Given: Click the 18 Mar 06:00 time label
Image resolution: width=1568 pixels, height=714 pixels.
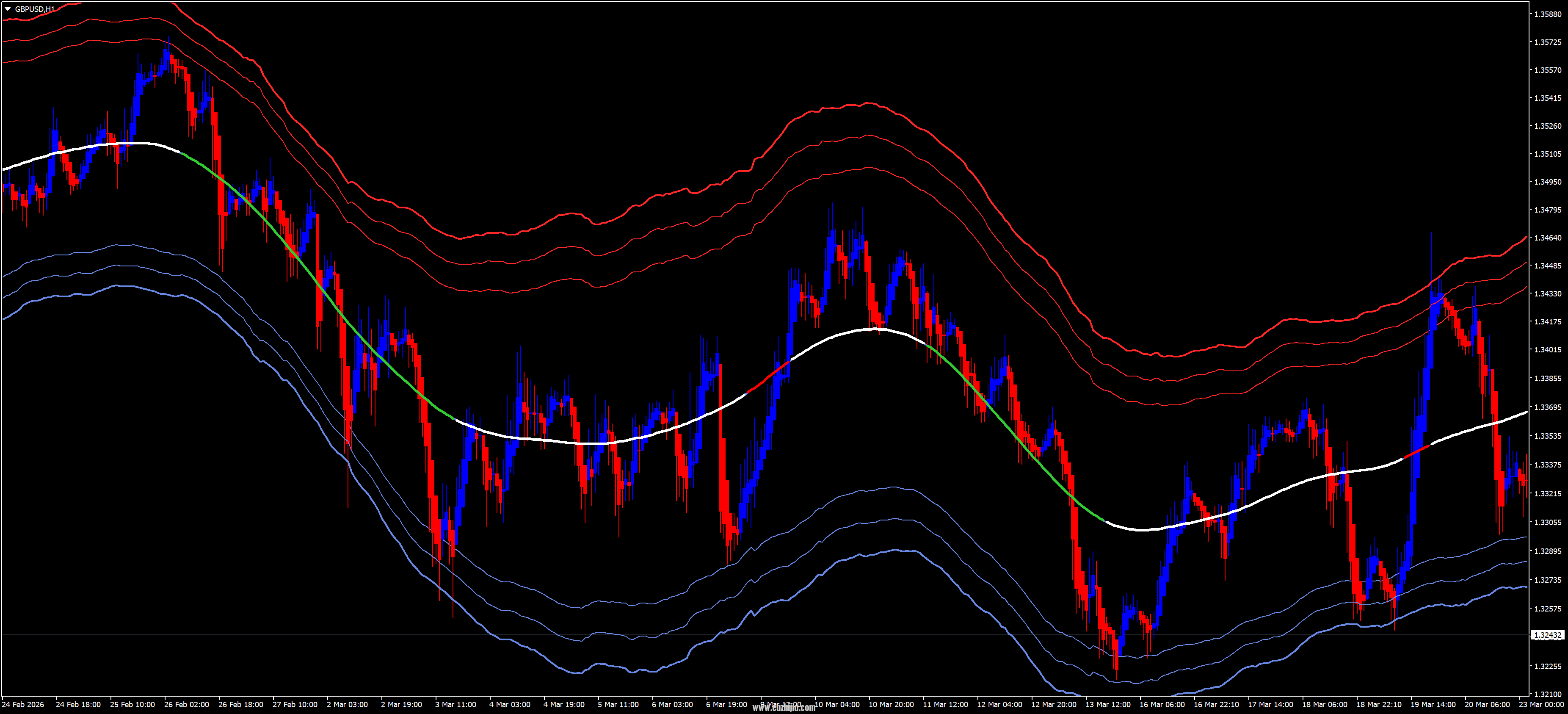Looking at the screenshot, I should click(x=1325, y=704).
